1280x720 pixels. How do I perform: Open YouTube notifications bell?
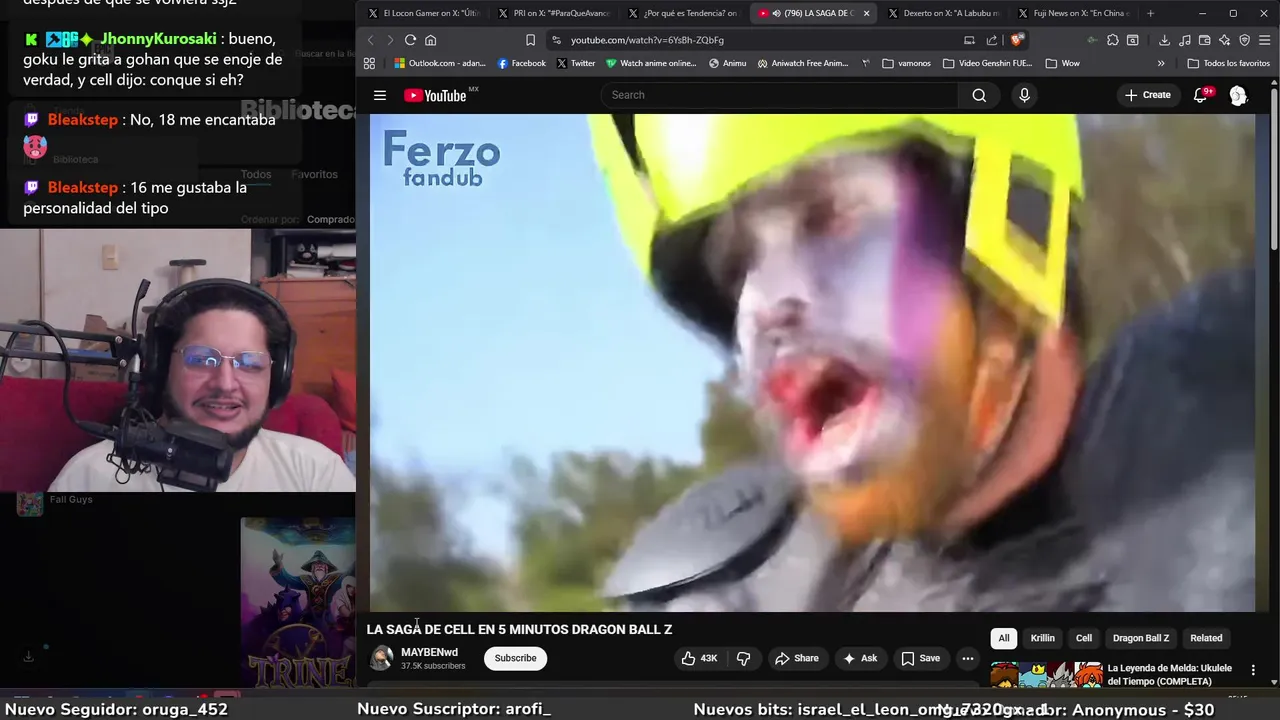tap(1200, 95)
